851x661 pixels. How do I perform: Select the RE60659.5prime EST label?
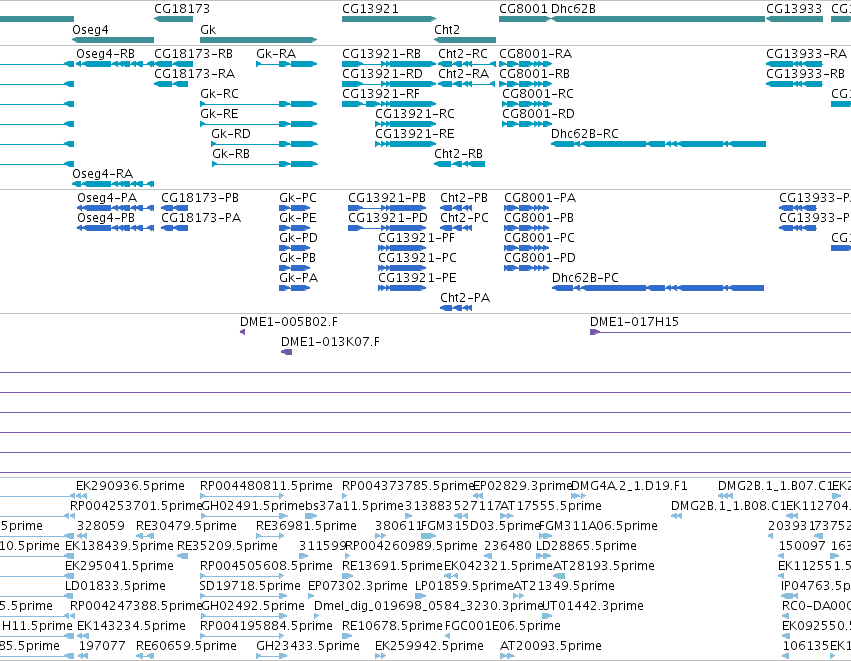coord(186,646)
